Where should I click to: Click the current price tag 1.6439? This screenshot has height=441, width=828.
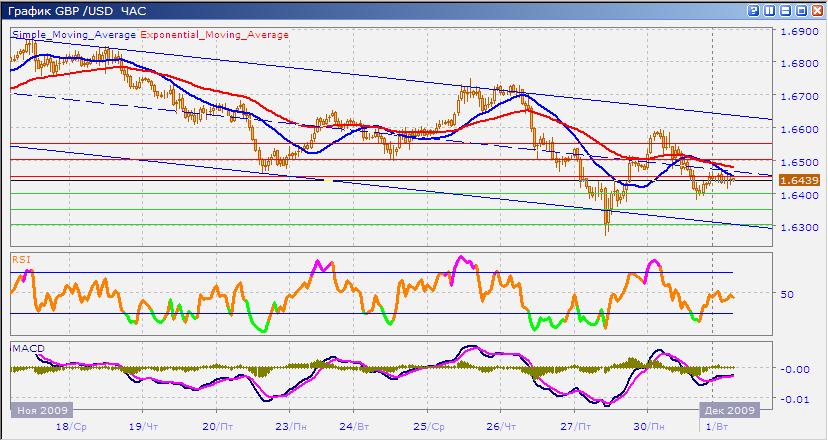pos(793,179)
